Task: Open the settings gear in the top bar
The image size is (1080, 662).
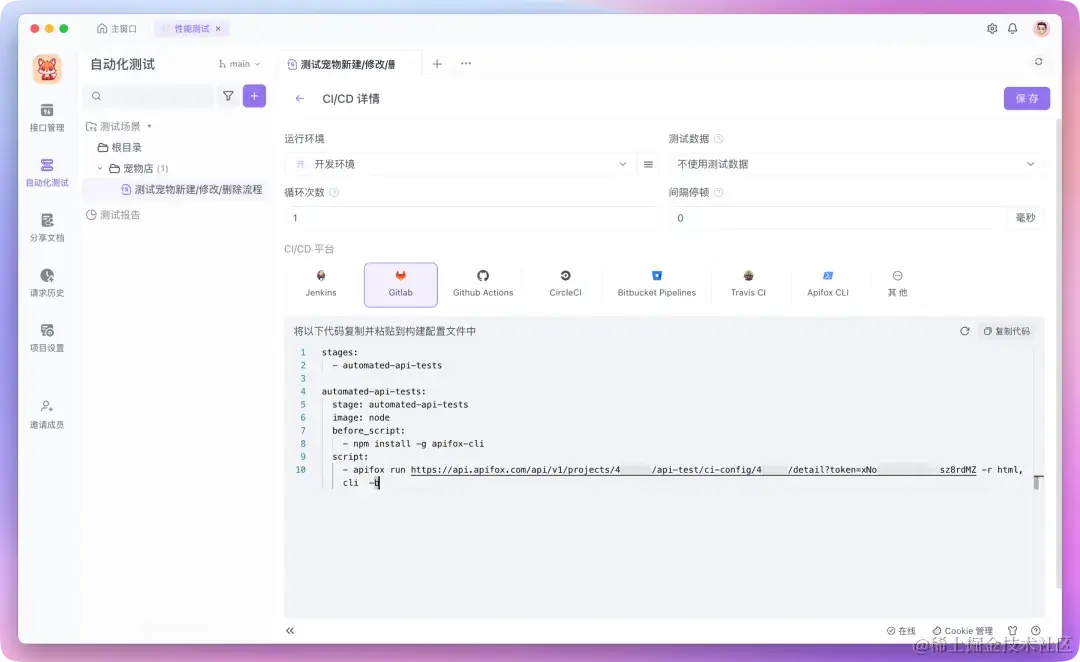Action: point(990,30)
